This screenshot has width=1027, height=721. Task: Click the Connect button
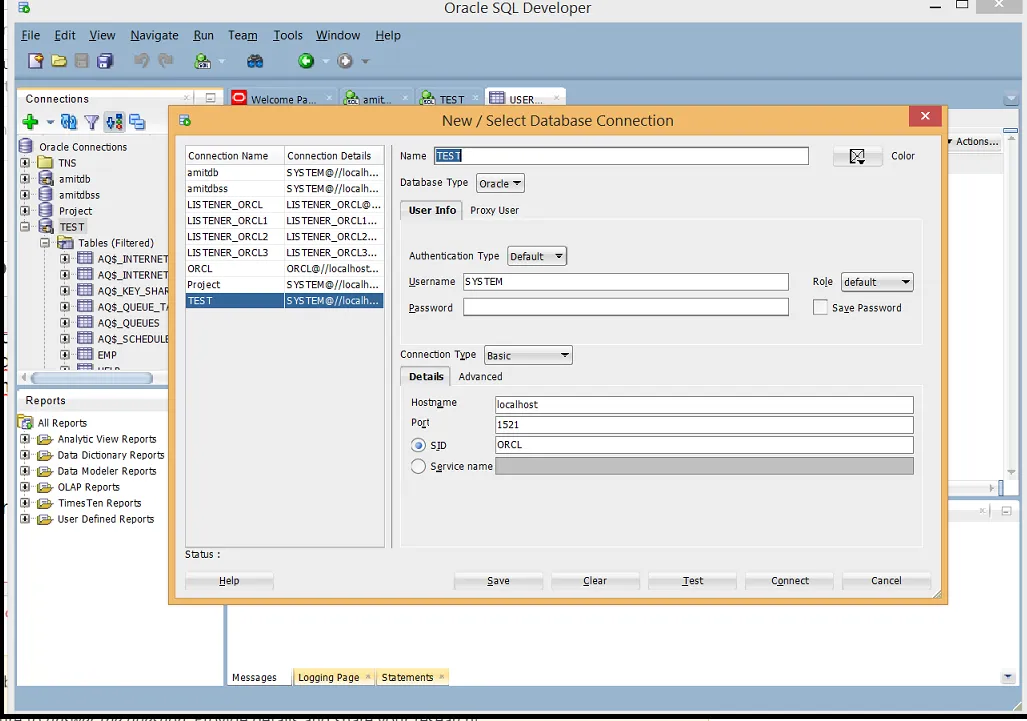(790, 580)
